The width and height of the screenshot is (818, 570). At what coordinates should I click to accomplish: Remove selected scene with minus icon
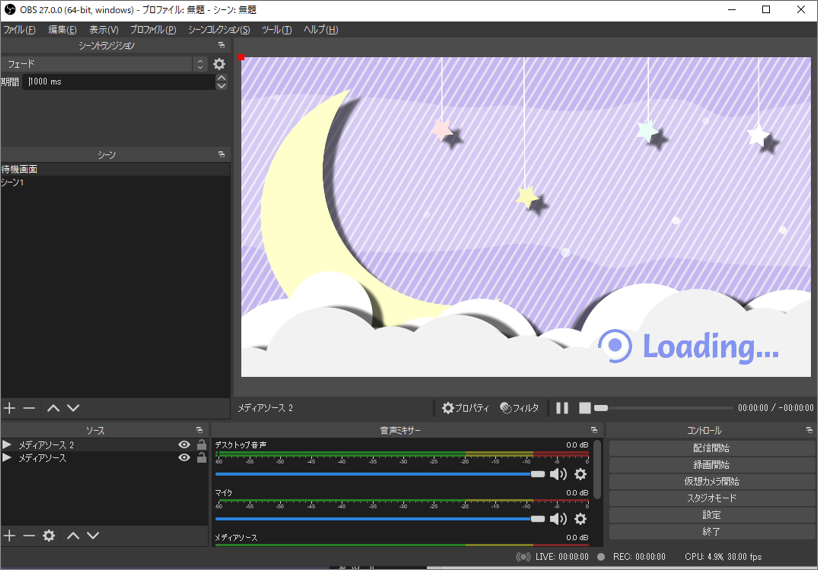[x=30, y=408]
